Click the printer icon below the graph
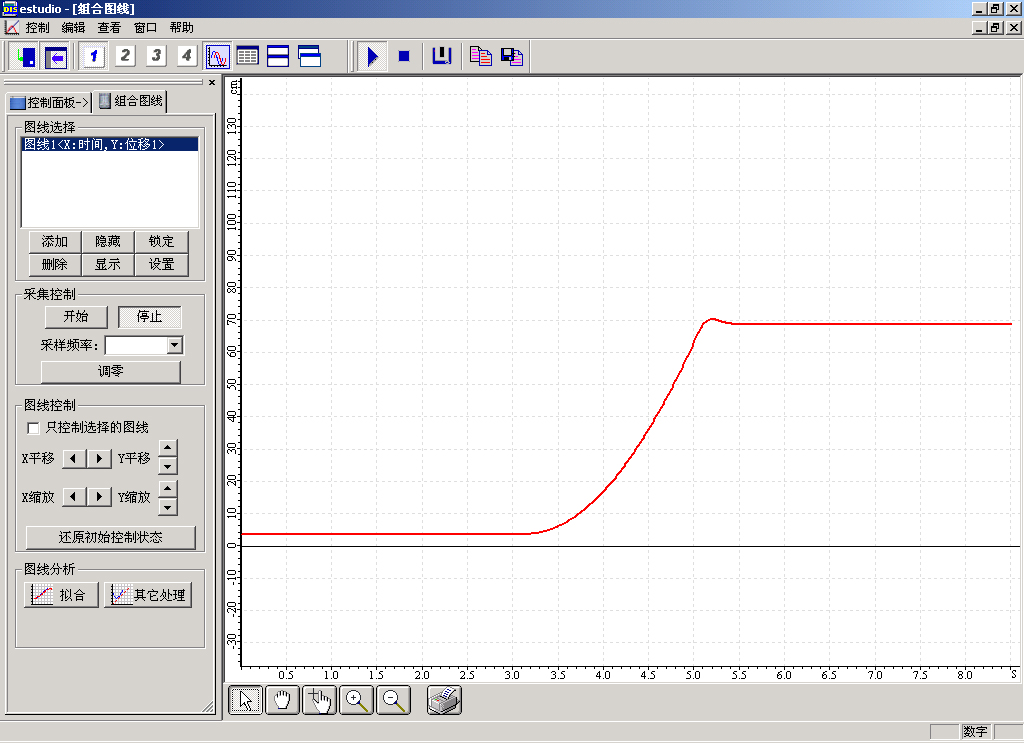The width and height of the screenshot is (1024, 743). coord(444,700)
